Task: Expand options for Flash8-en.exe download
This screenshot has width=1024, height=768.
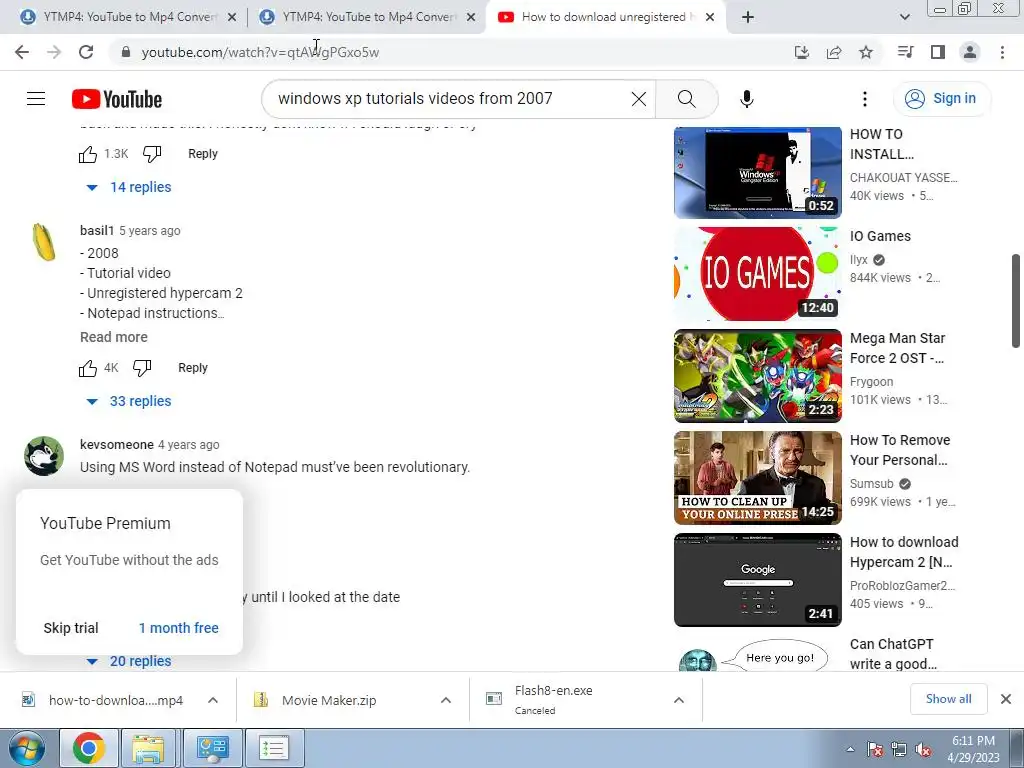Action: 679,700
